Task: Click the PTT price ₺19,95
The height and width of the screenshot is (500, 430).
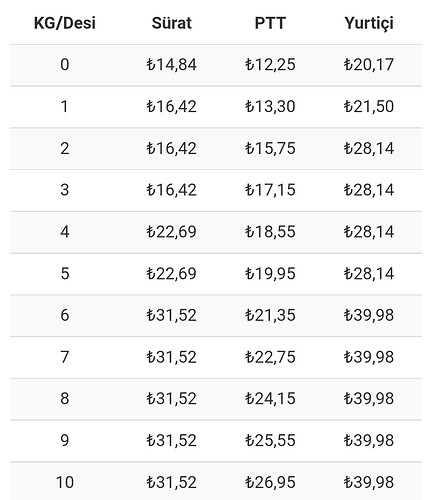Action: [270, 274]
